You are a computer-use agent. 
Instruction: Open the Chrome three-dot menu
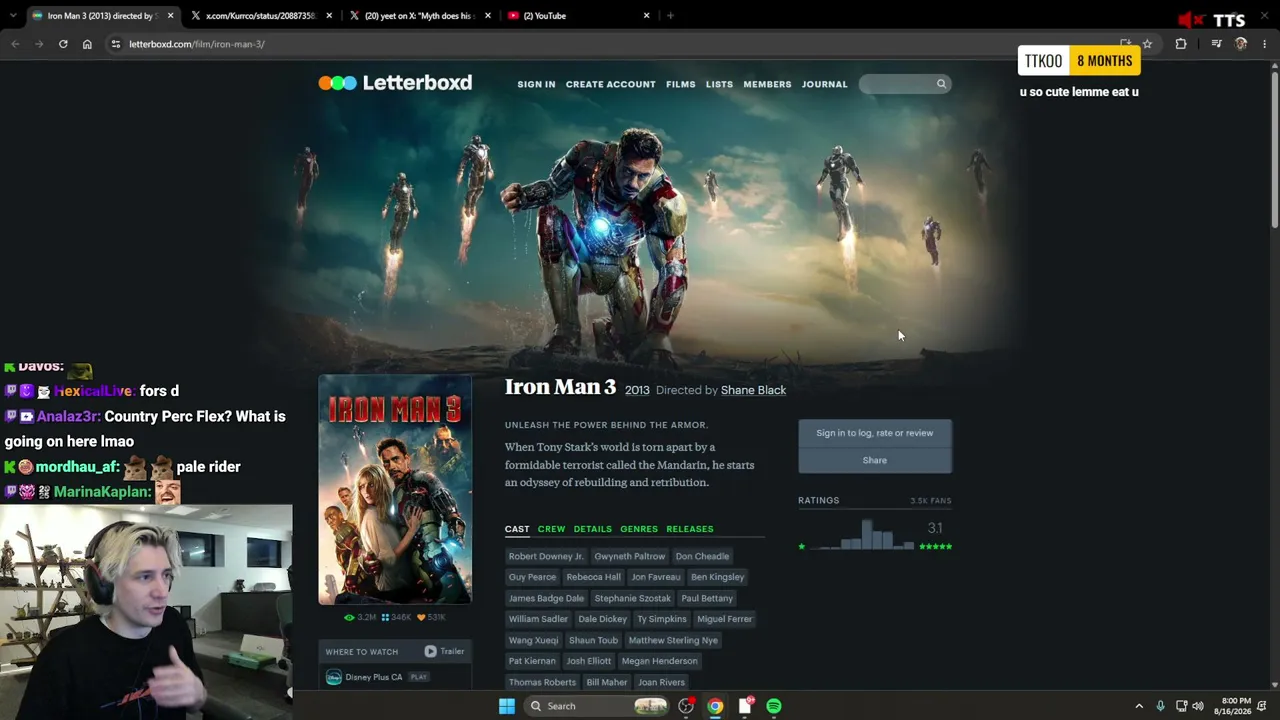(x=1265, y=44)
